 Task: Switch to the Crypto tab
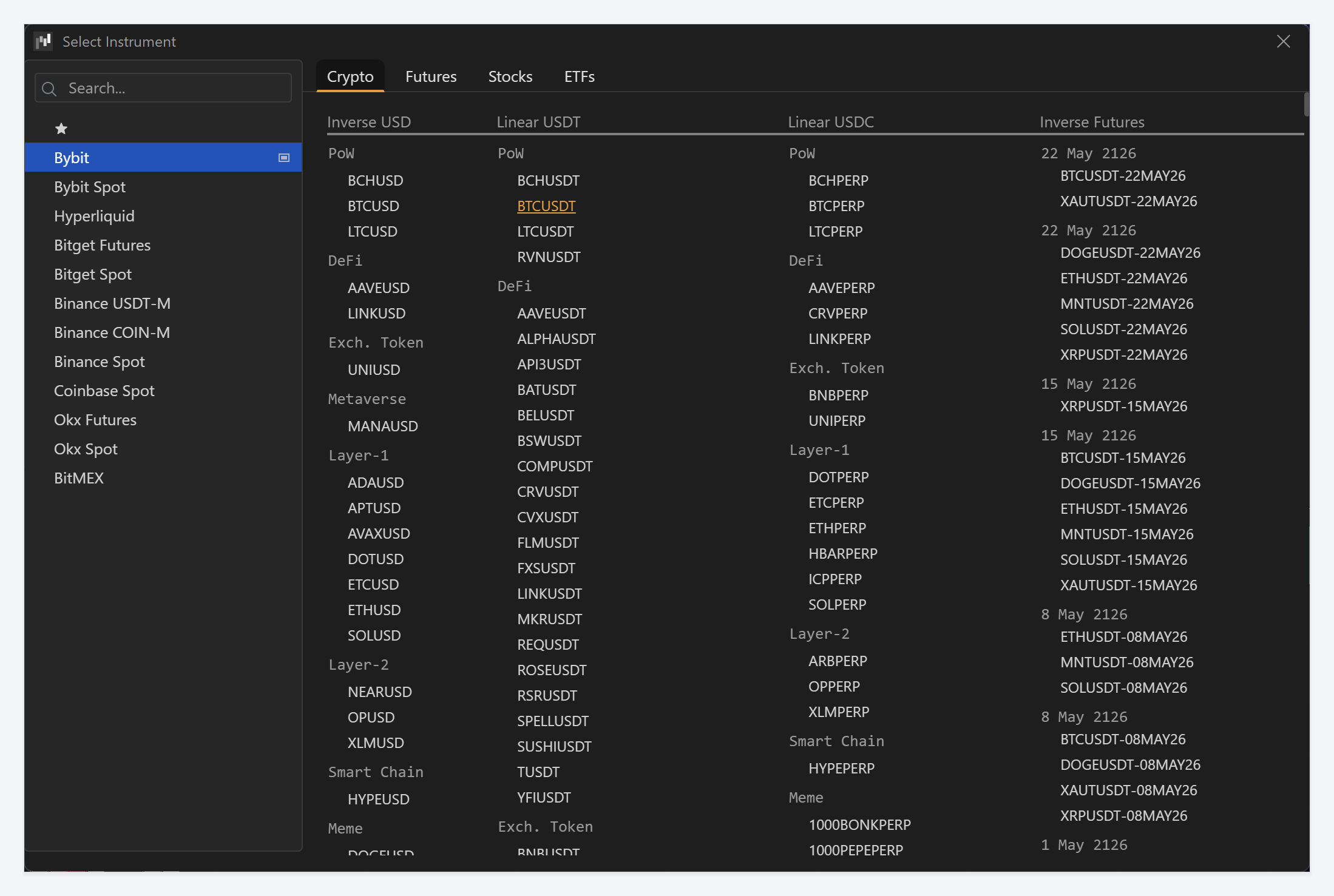pyautogui.click(x=350, y=76)
